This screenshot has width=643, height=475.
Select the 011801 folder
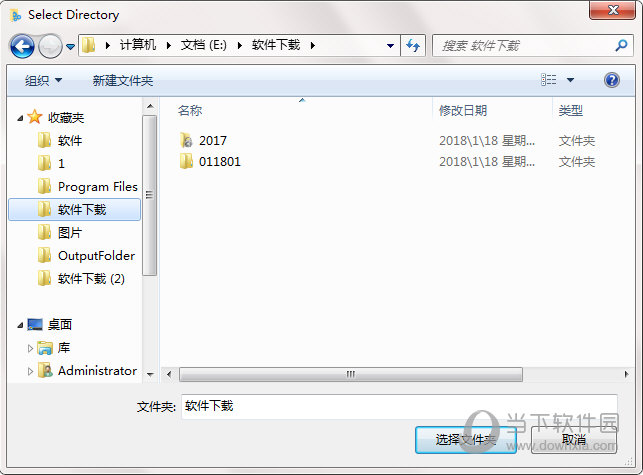pos(210,162)
